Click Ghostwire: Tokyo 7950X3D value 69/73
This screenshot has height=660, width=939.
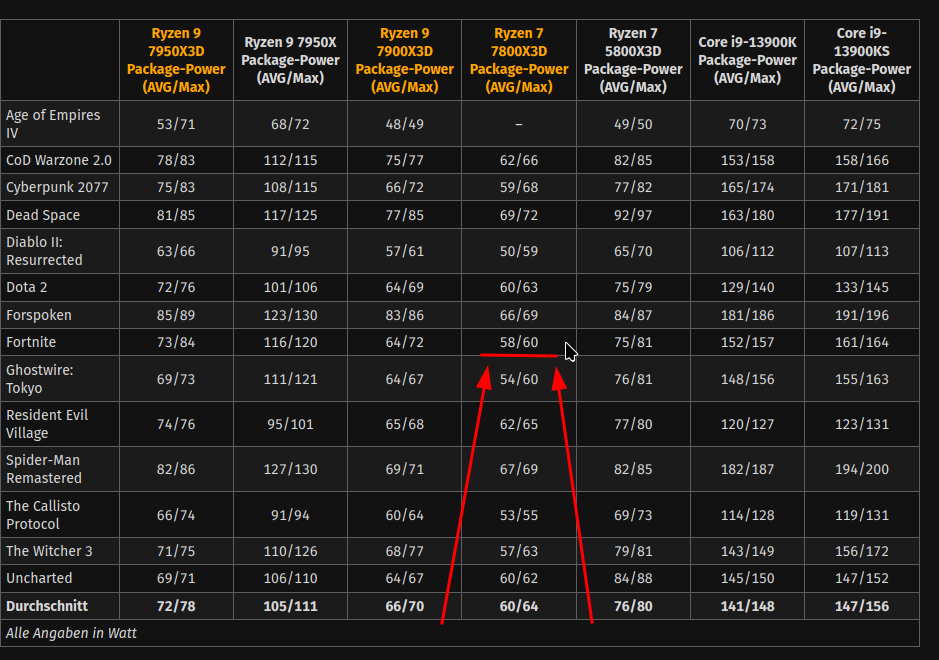(x=176, y=379)
